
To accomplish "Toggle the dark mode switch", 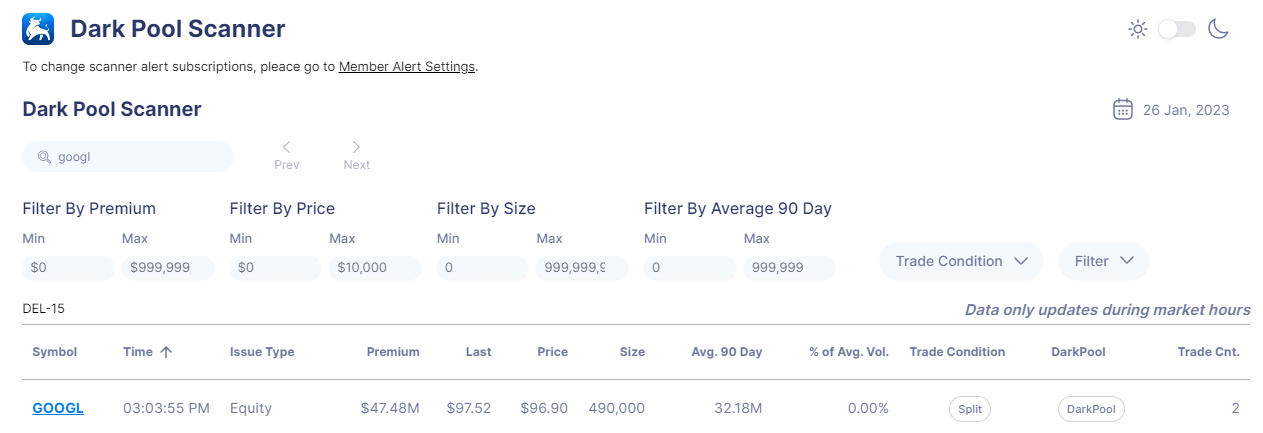I will pyautogui.click(x=1177, y=30).
